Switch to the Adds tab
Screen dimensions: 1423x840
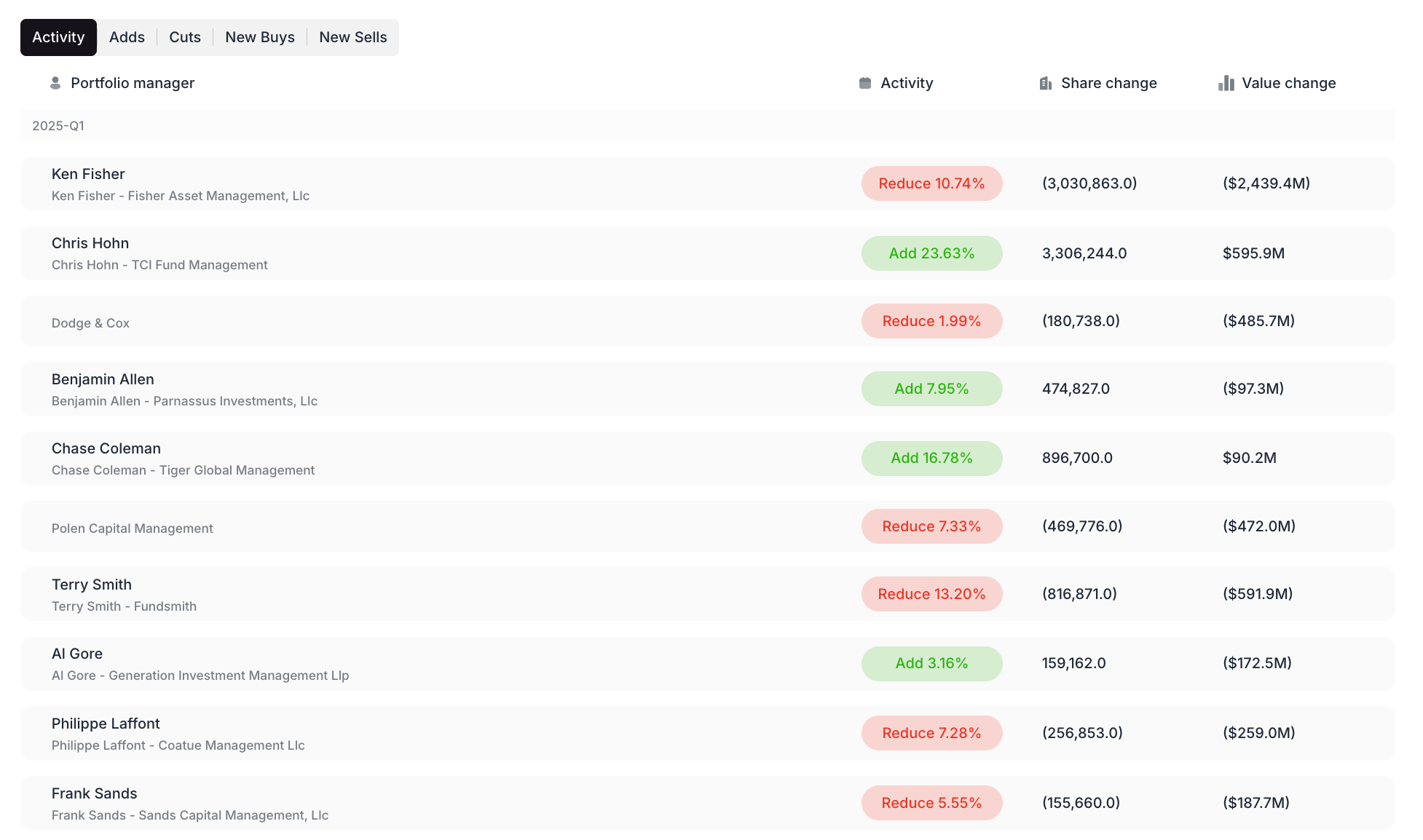pos(127,37)
